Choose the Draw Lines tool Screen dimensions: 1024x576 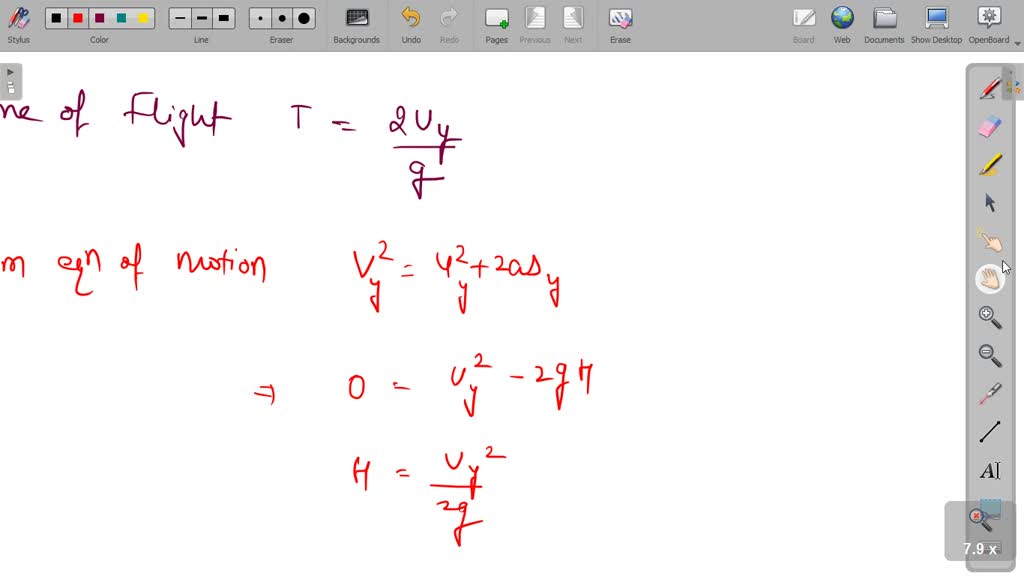pyautogui.click(x=989, y=430)
